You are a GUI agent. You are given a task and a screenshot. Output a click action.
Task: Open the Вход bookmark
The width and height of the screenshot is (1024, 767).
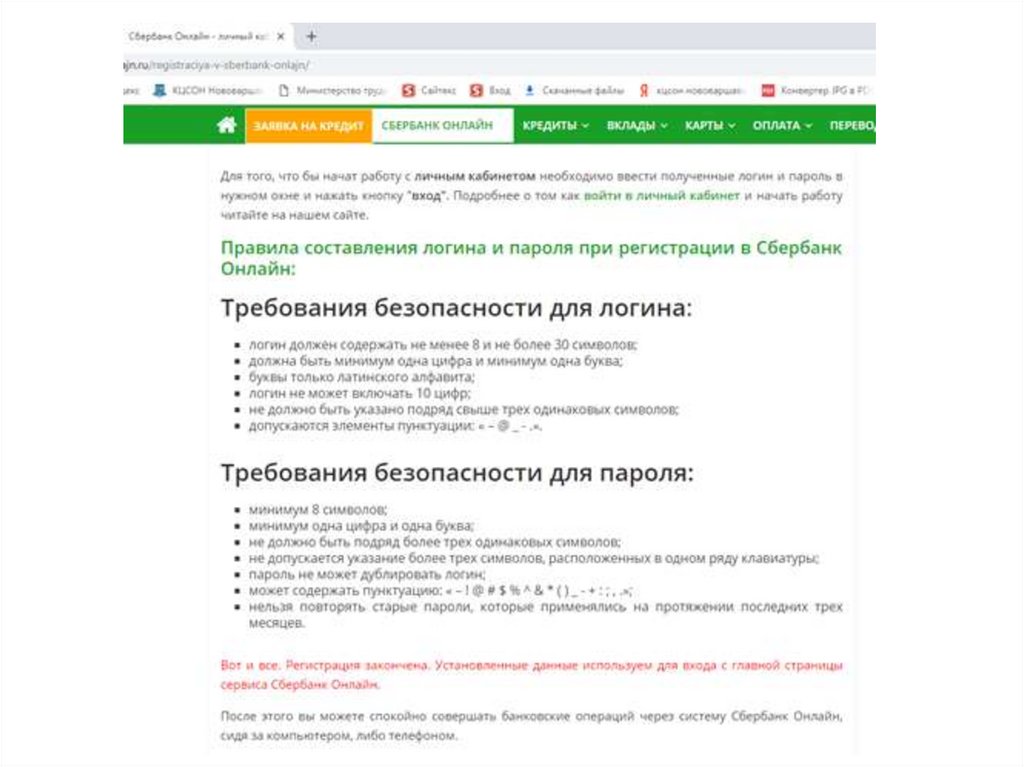coord(490,90)
